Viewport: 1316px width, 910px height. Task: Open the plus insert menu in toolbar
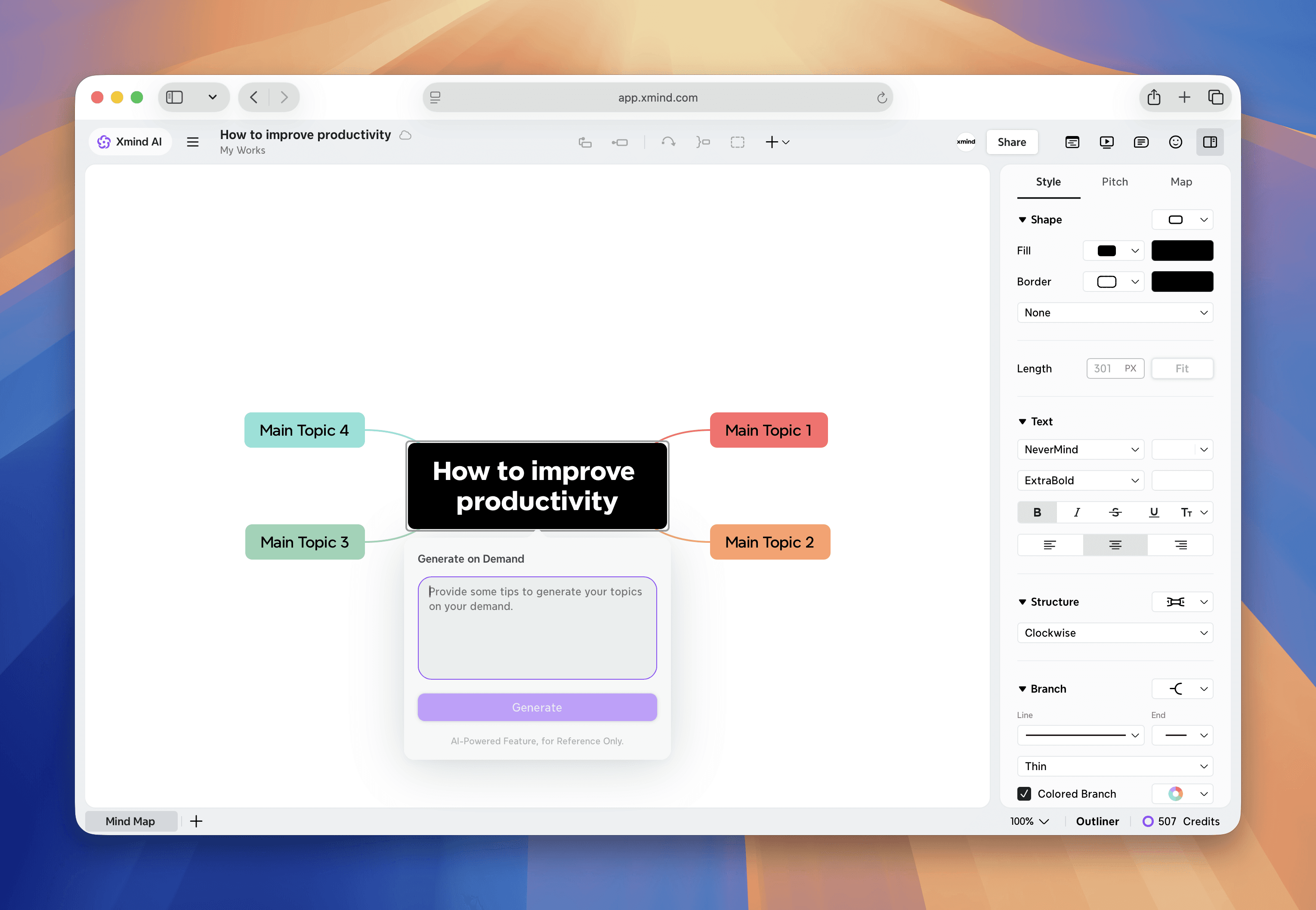coord(777,142)
